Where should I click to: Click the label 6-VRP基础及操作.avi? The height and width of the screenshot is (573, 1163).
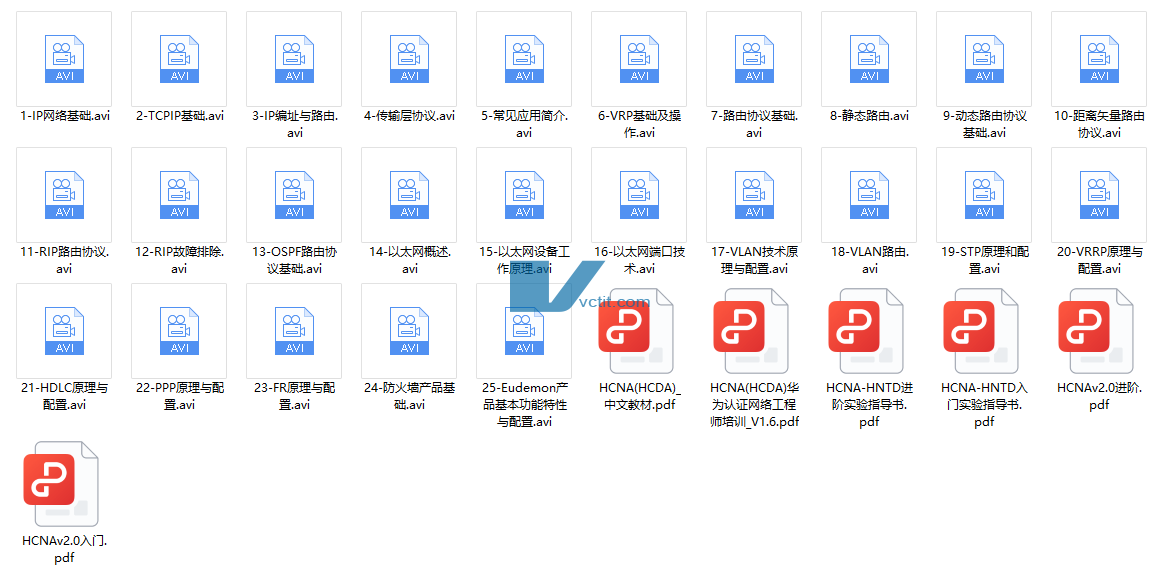639,125
